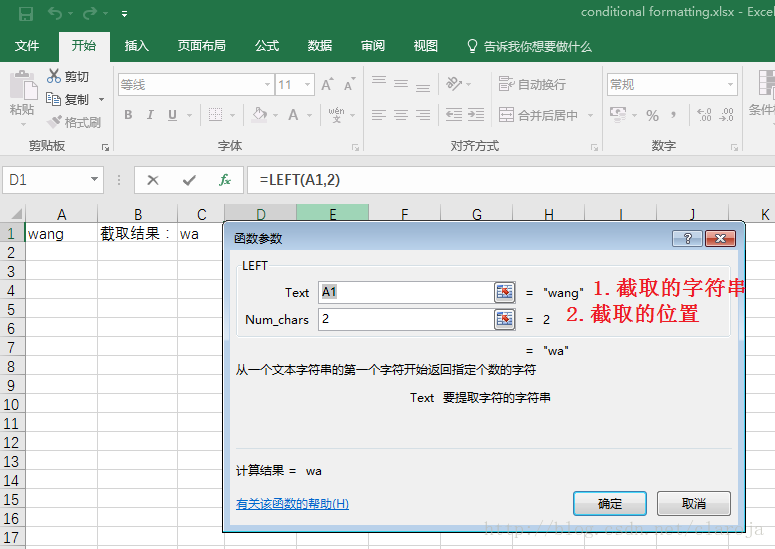
Task: Toggle Italic formatting
Action: coord(150,115)
